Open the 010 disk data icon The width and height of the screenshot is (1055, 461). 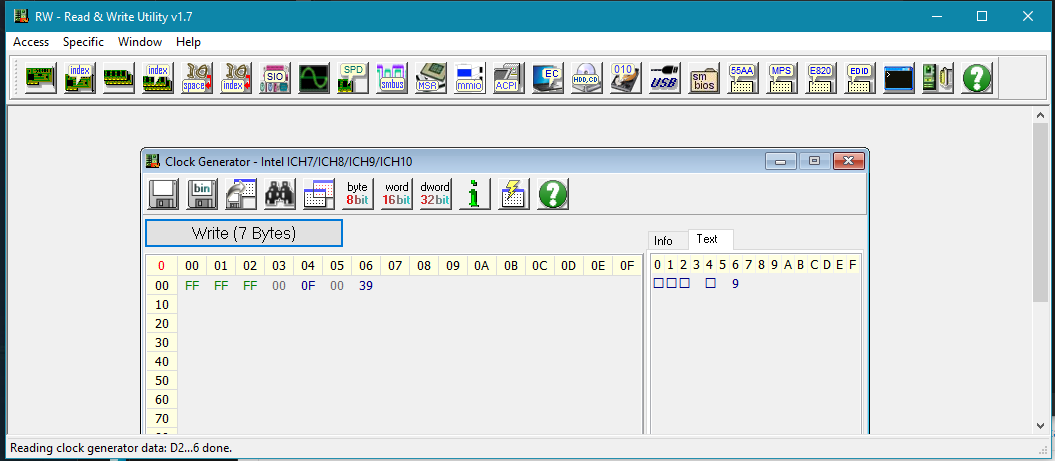[x=626, y=78]
